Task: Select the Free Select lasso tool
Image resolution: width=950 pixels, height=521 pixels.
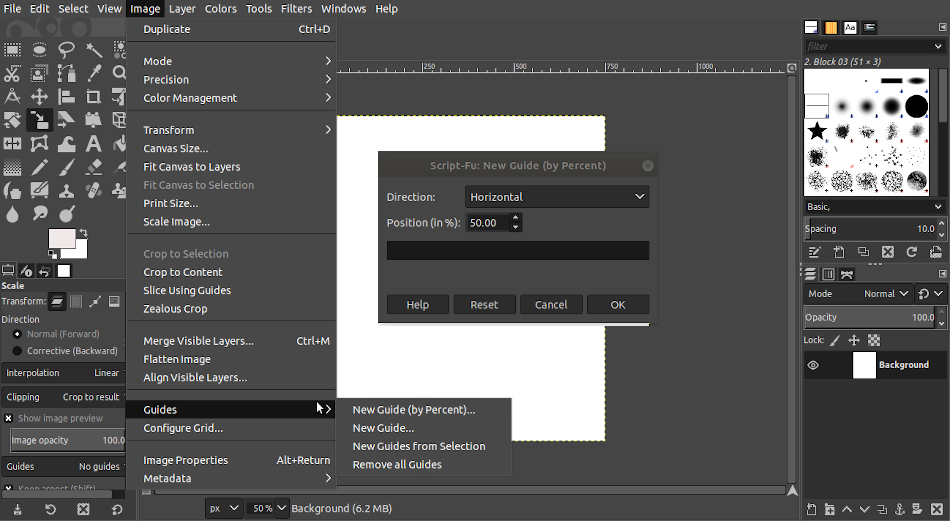Action: (x=66, y=50)
